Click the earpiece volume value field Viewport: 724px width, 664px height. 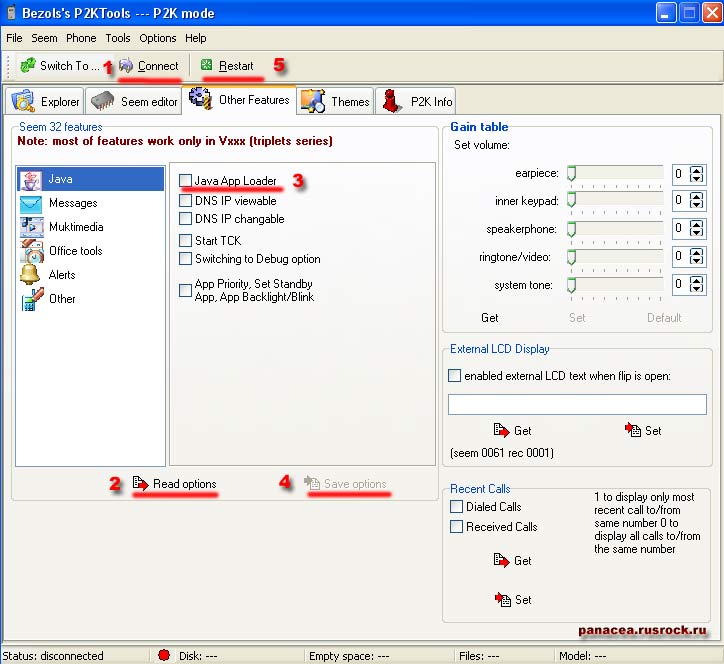(681, 174)
